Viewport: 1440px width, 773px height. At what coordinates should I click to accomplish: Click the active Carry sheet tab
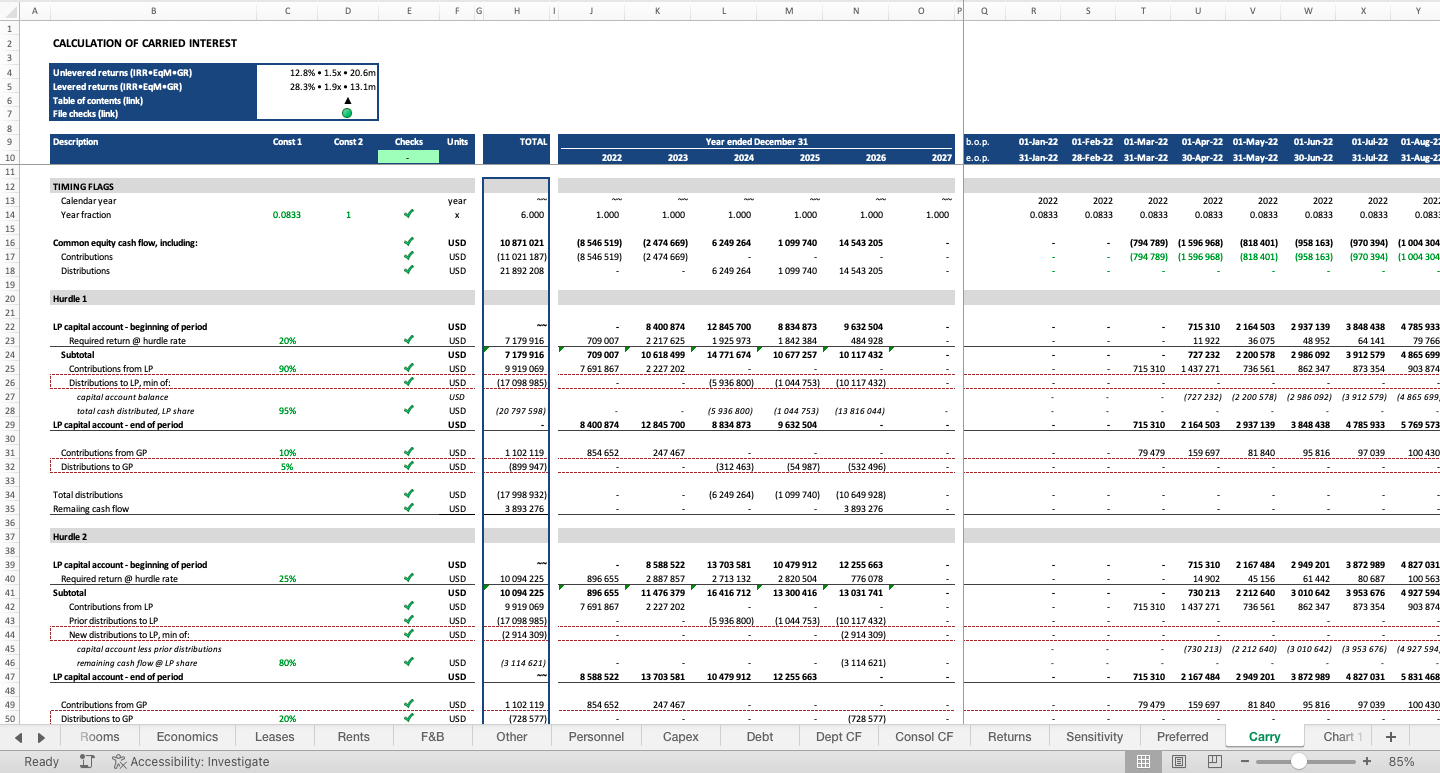tap(1265, 737)
